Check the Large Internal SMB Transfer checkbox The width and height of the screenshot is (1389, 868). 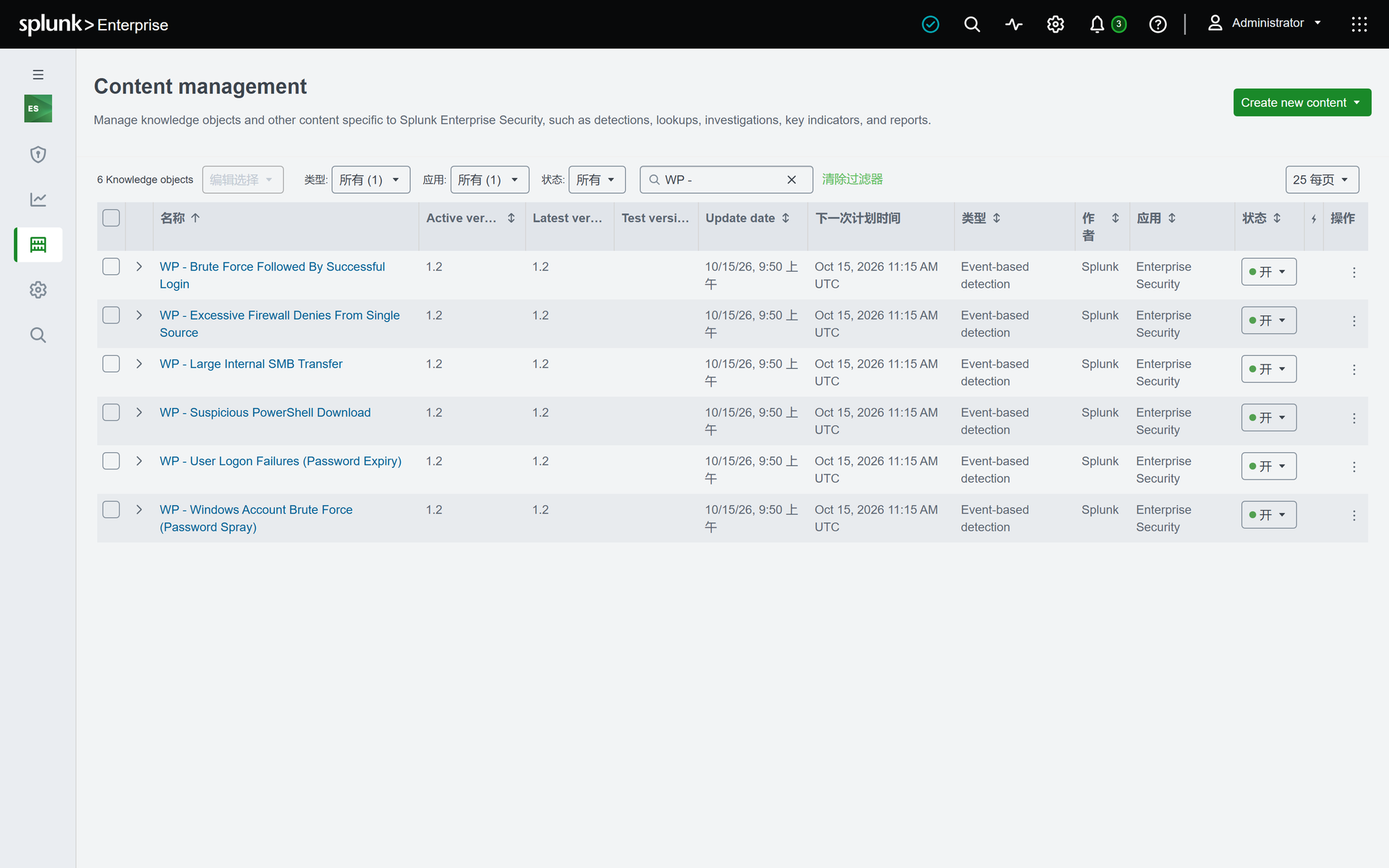coord(111,363)
